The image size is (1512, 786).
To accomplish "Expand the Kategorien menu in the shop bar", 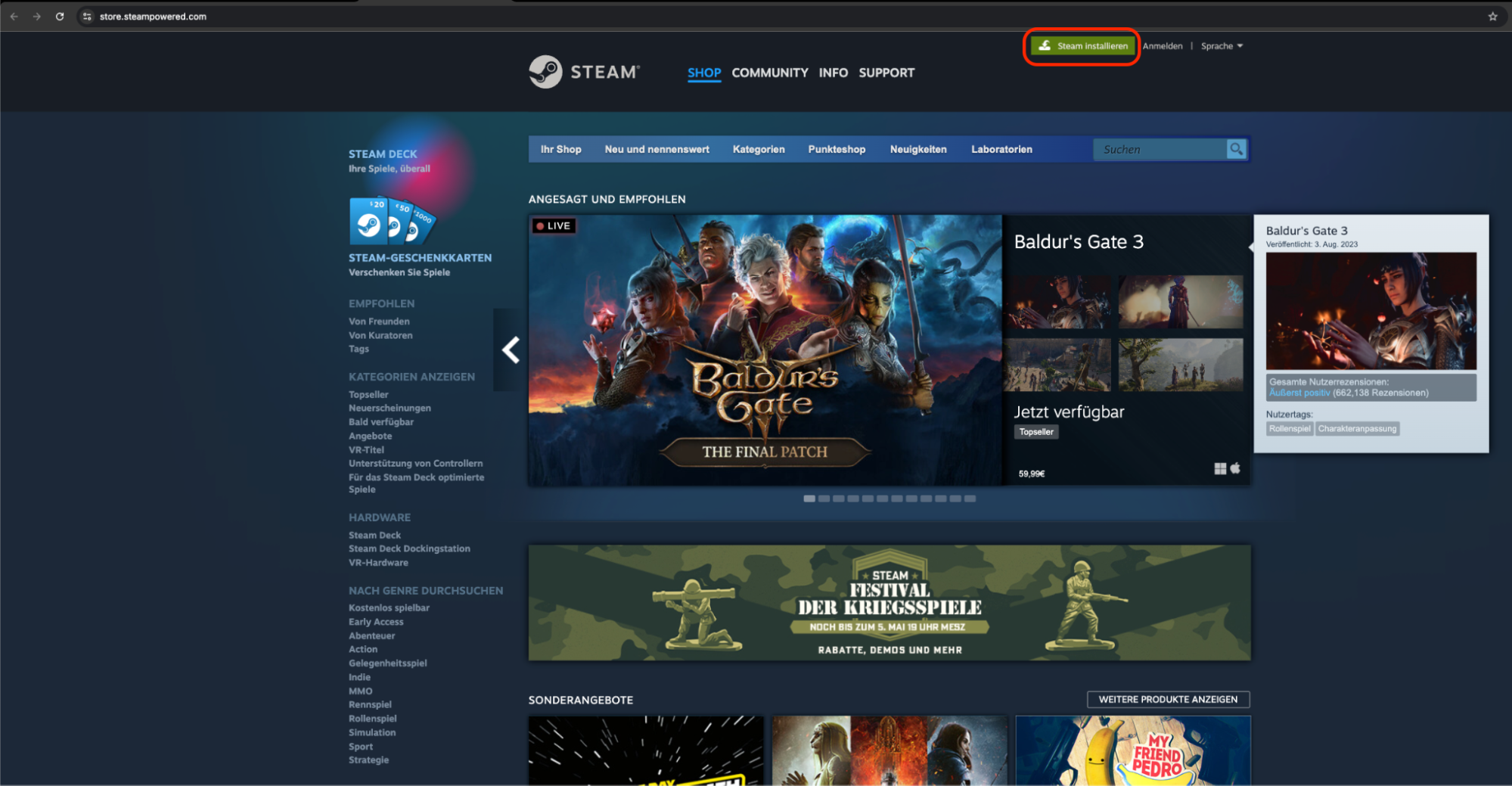I will (x=759, y=149).
